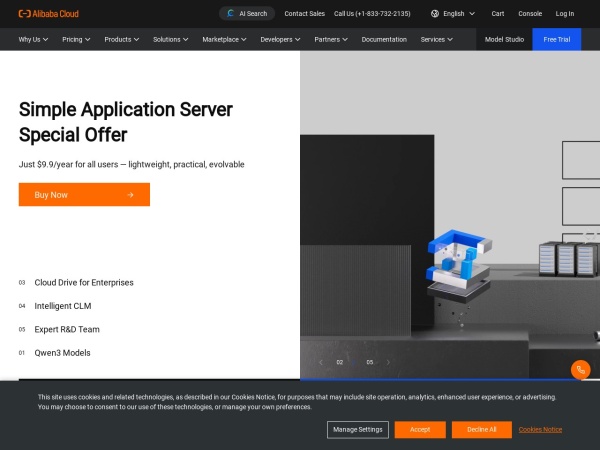Expand the Why Us menu

pyautogui.click(x=33, y=39)
